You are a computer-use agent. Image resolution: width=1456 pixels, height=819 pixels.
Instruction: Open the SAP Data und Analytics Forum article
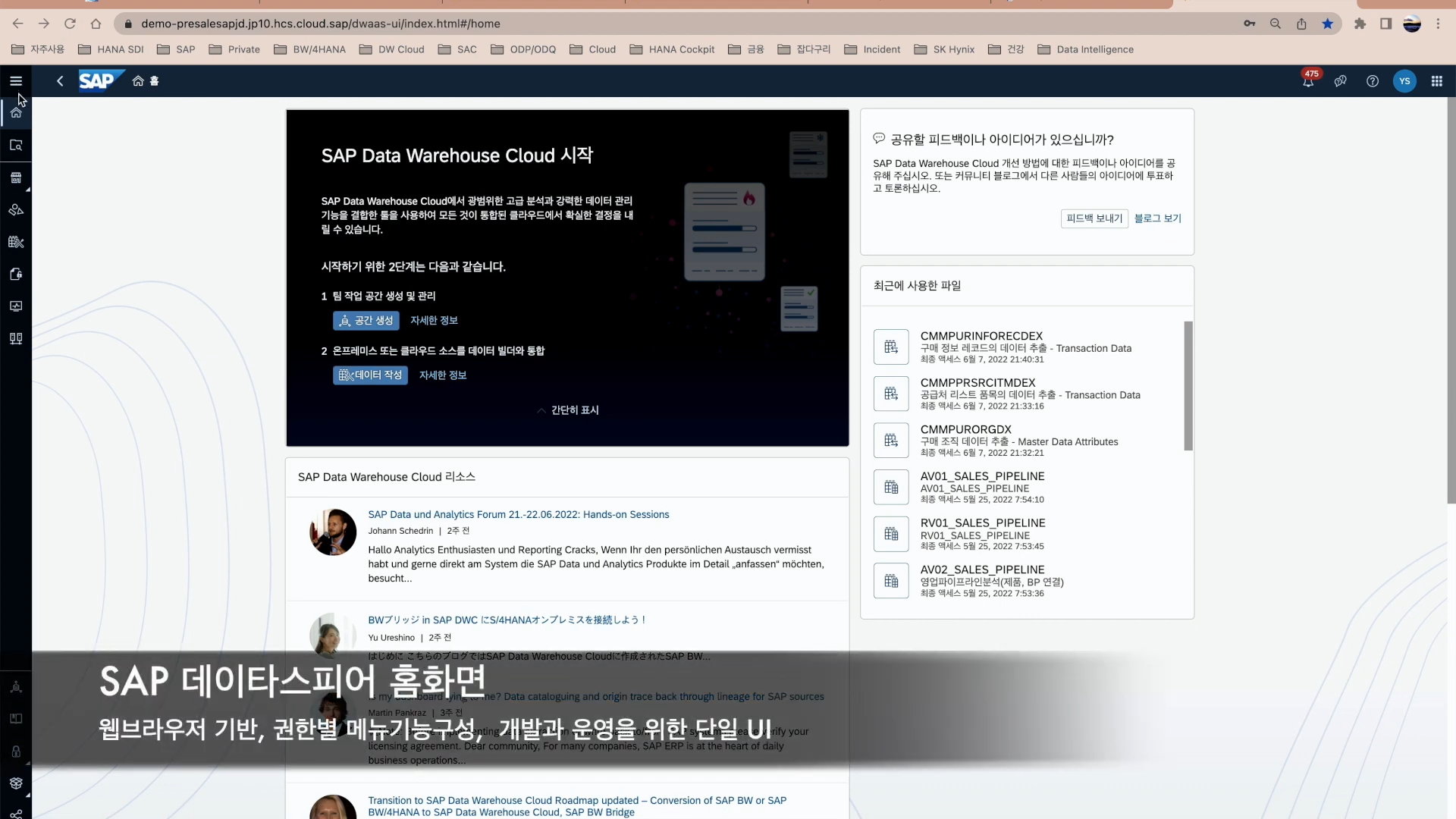click(519, 514)
